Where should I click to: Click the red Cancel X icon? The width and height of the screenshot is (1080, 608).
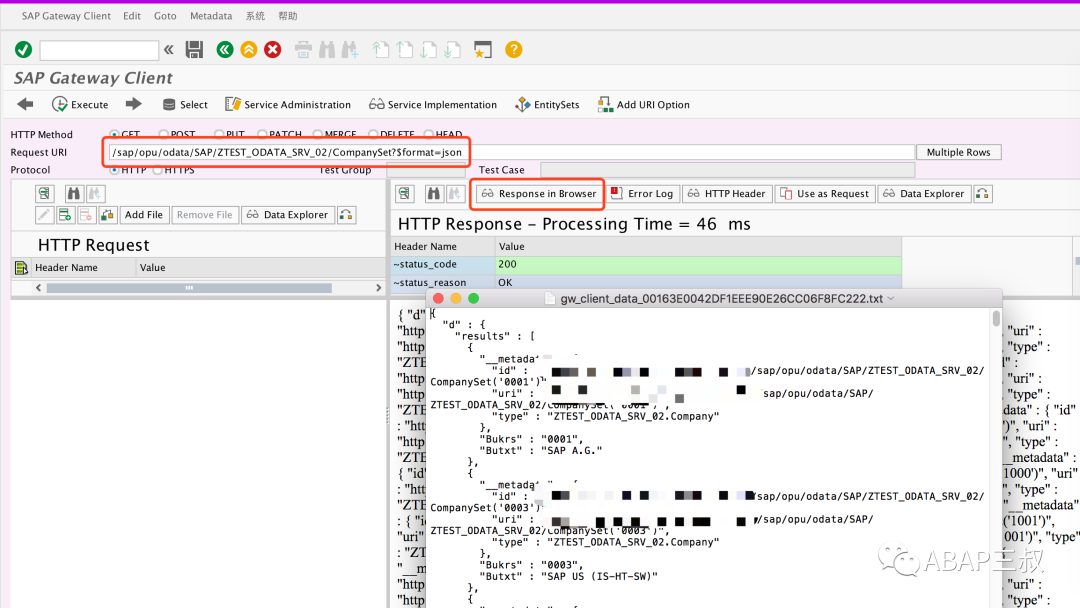[x=273, y=50]
